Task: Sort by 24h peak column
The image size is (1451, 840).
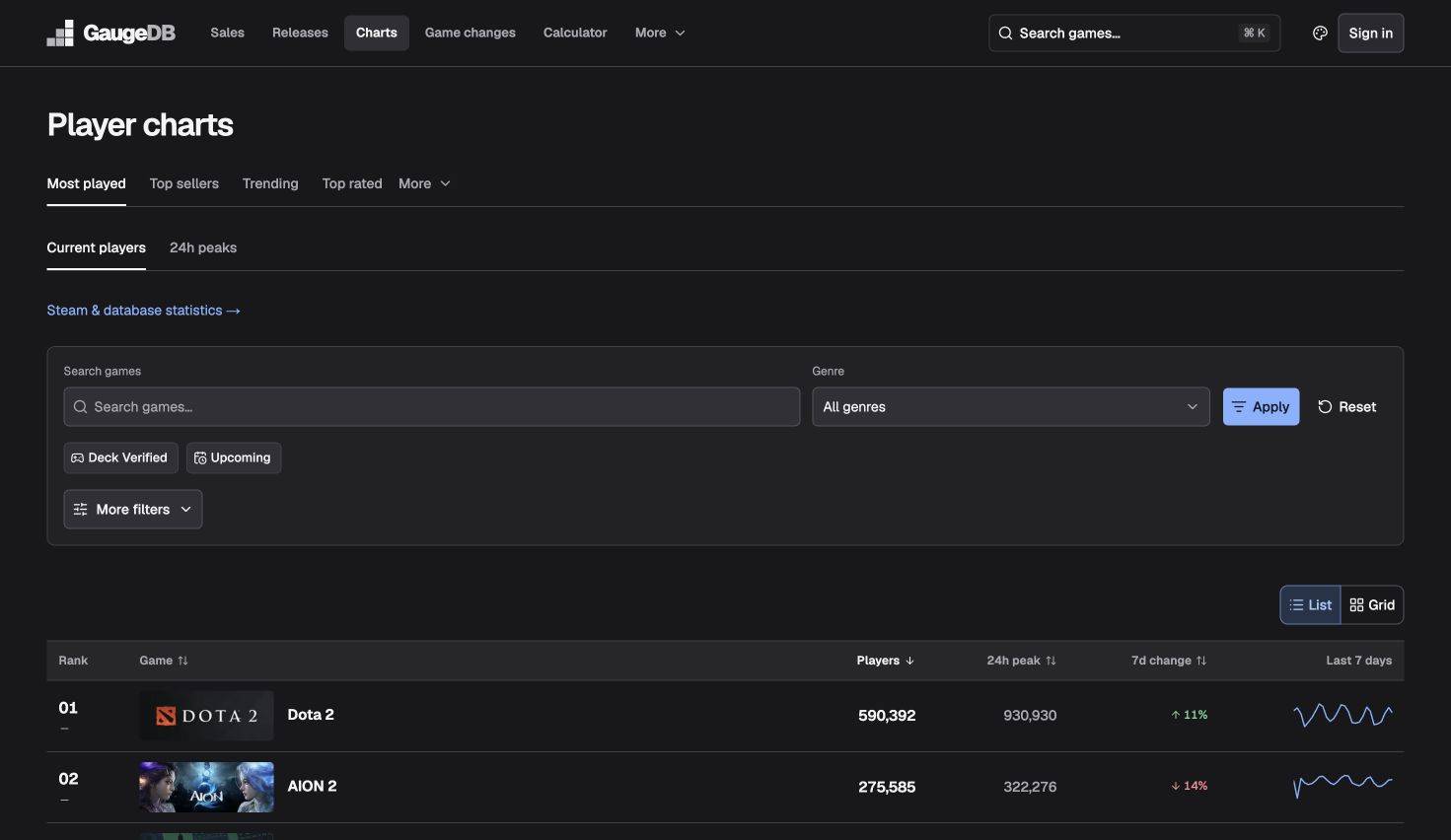Action: [x=1021, y=661]
